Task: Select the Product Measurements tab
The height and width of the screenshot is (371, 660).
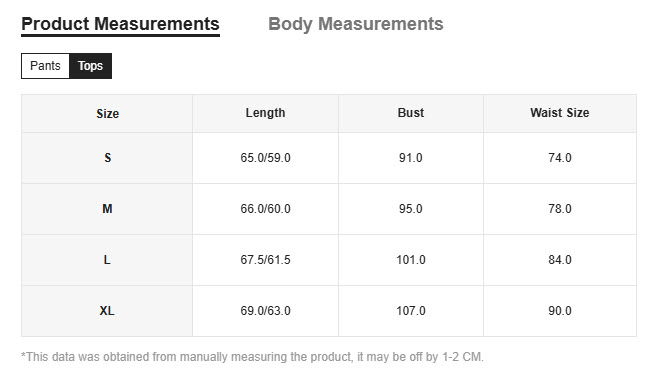Action: [x=120, y=25]
